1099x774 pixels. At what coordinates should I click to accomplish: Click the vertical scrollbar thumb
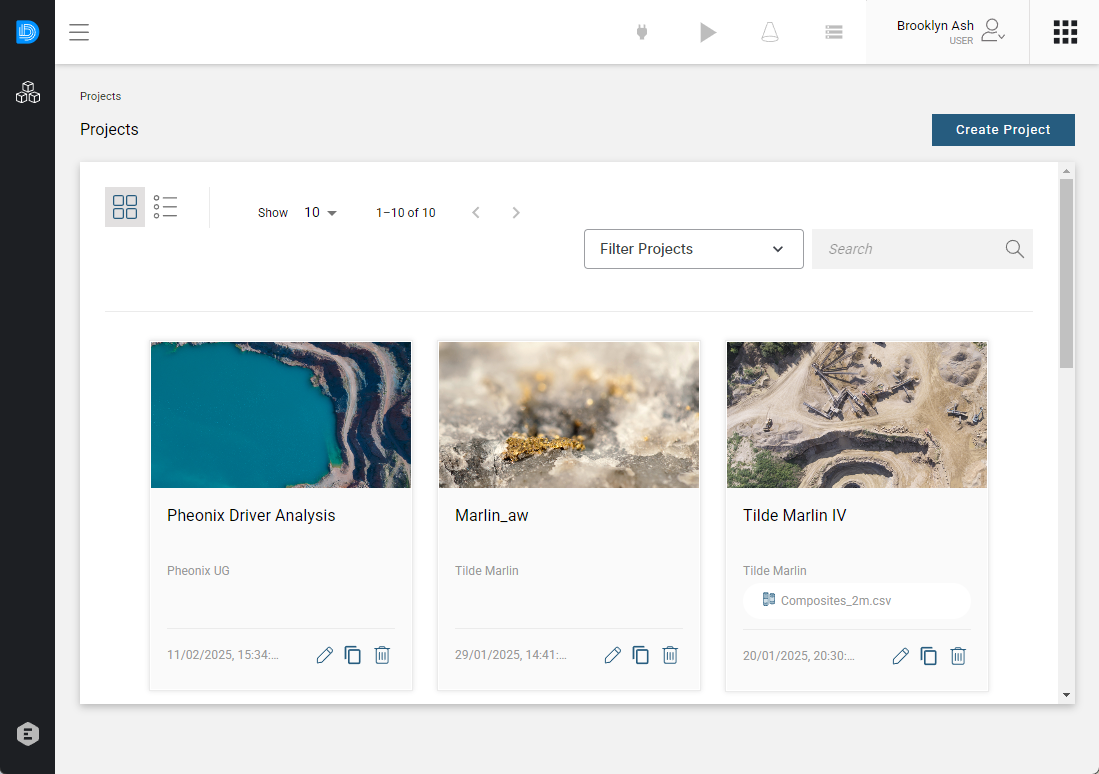tap(1066, 273)
